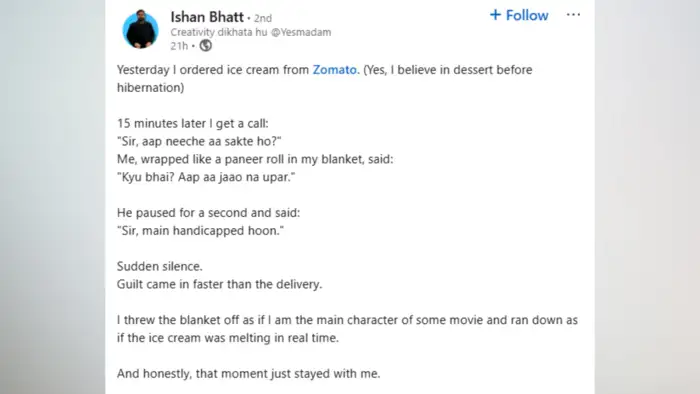
Task: Click the 'Sir, main handicapped hoon.' quote
Action: click(200, 231)
